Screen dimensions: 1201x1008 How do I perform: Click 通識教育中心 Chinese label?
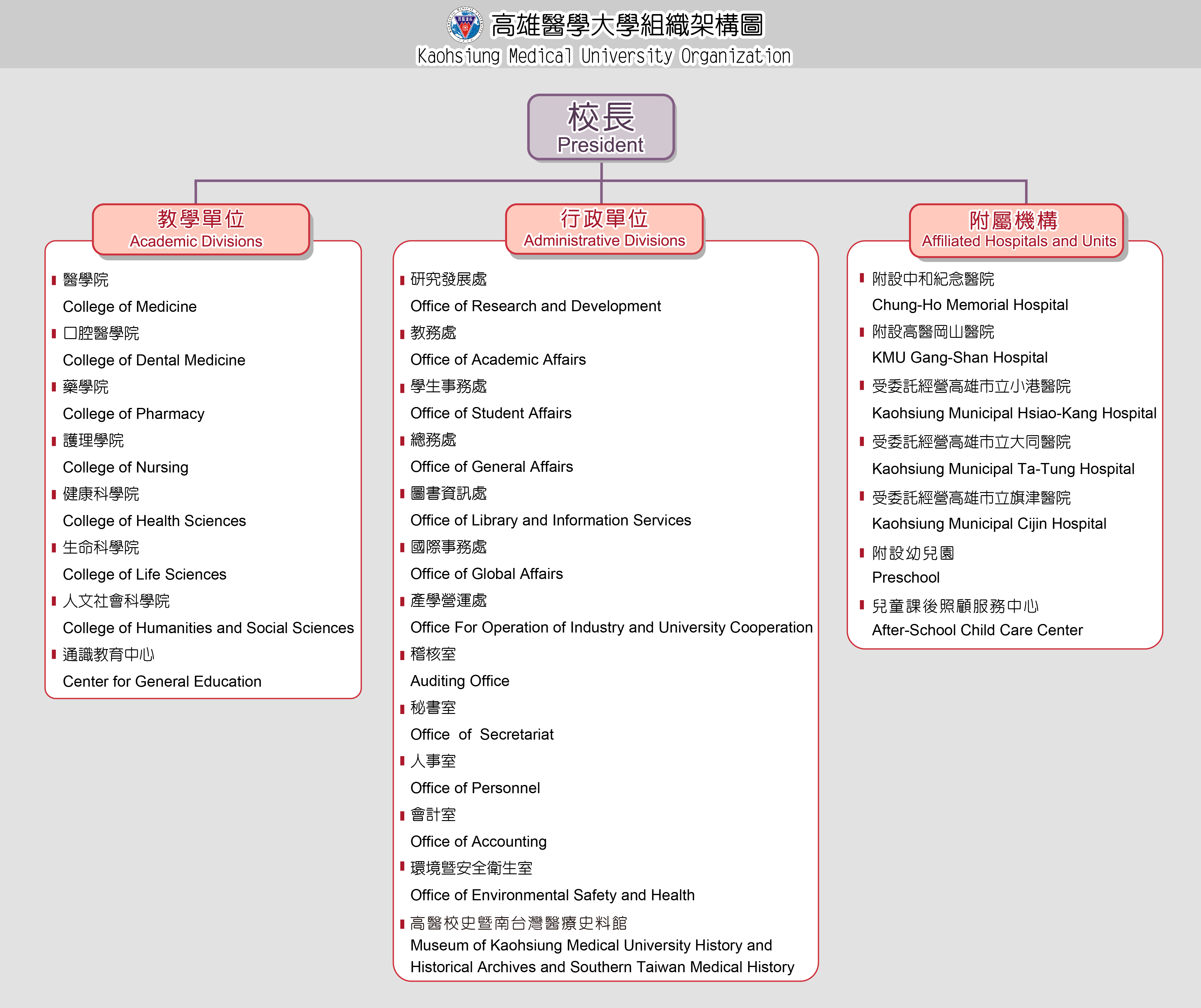pyautogui.click(x=109, y=655)
